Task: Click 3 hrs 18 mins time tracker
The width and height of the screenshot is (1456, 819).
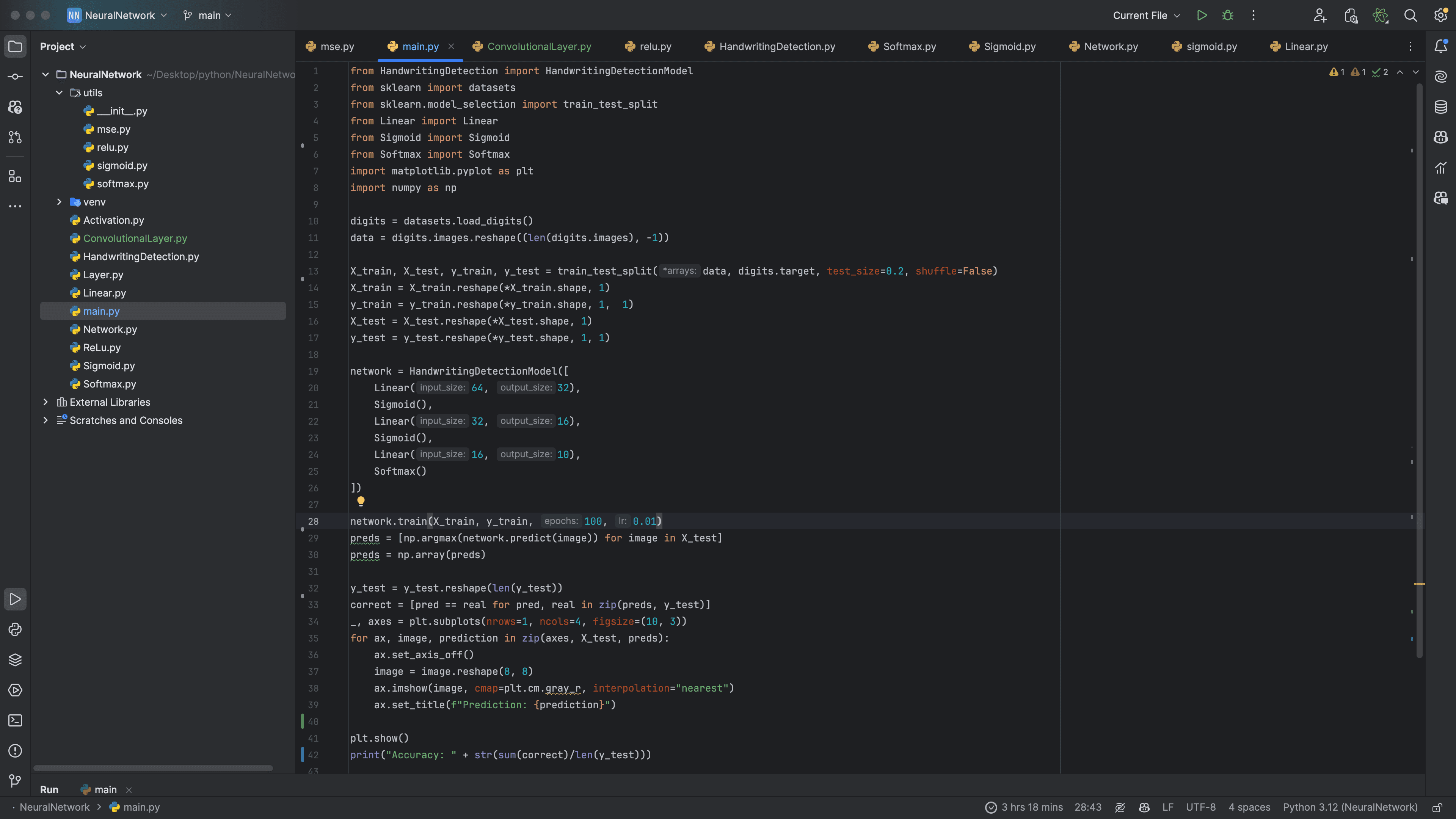Action: click(x=1024, y=807)
